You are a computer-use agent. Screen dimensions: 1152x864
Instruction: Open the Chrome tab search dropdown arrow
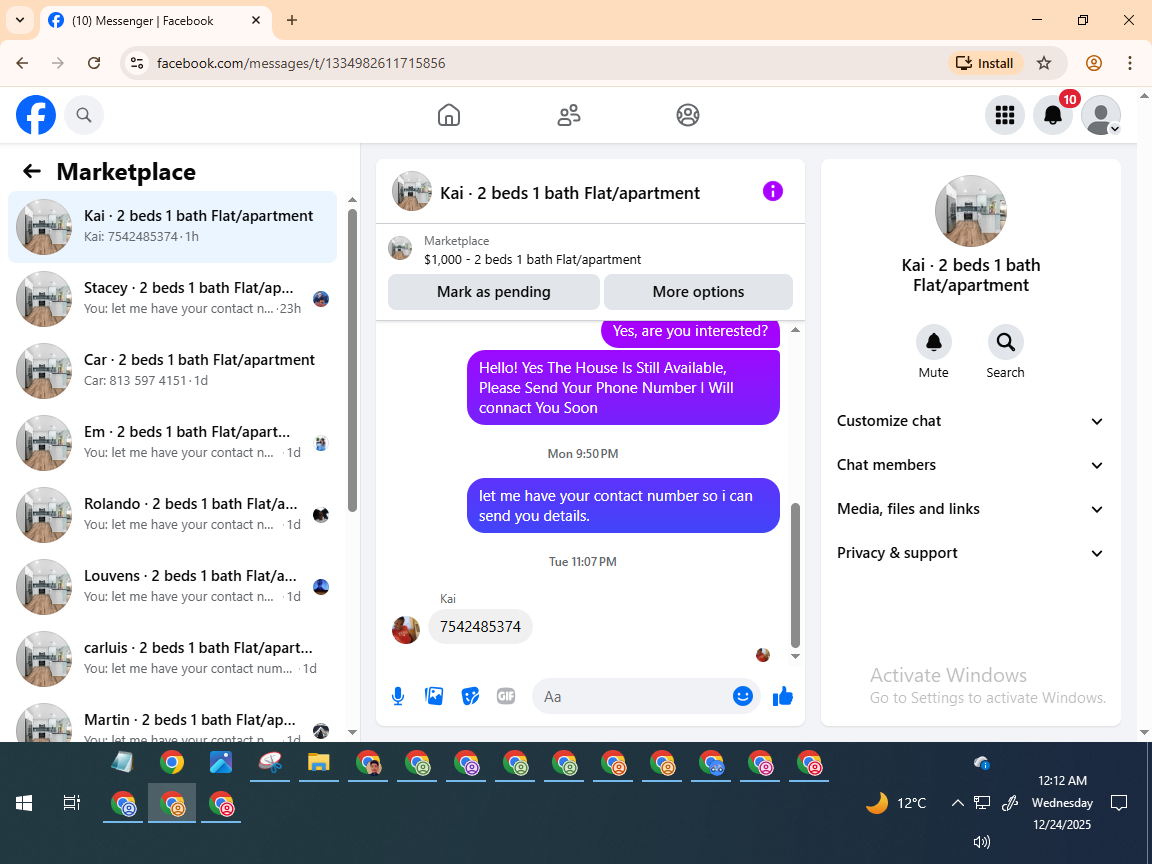coord(20,21)
